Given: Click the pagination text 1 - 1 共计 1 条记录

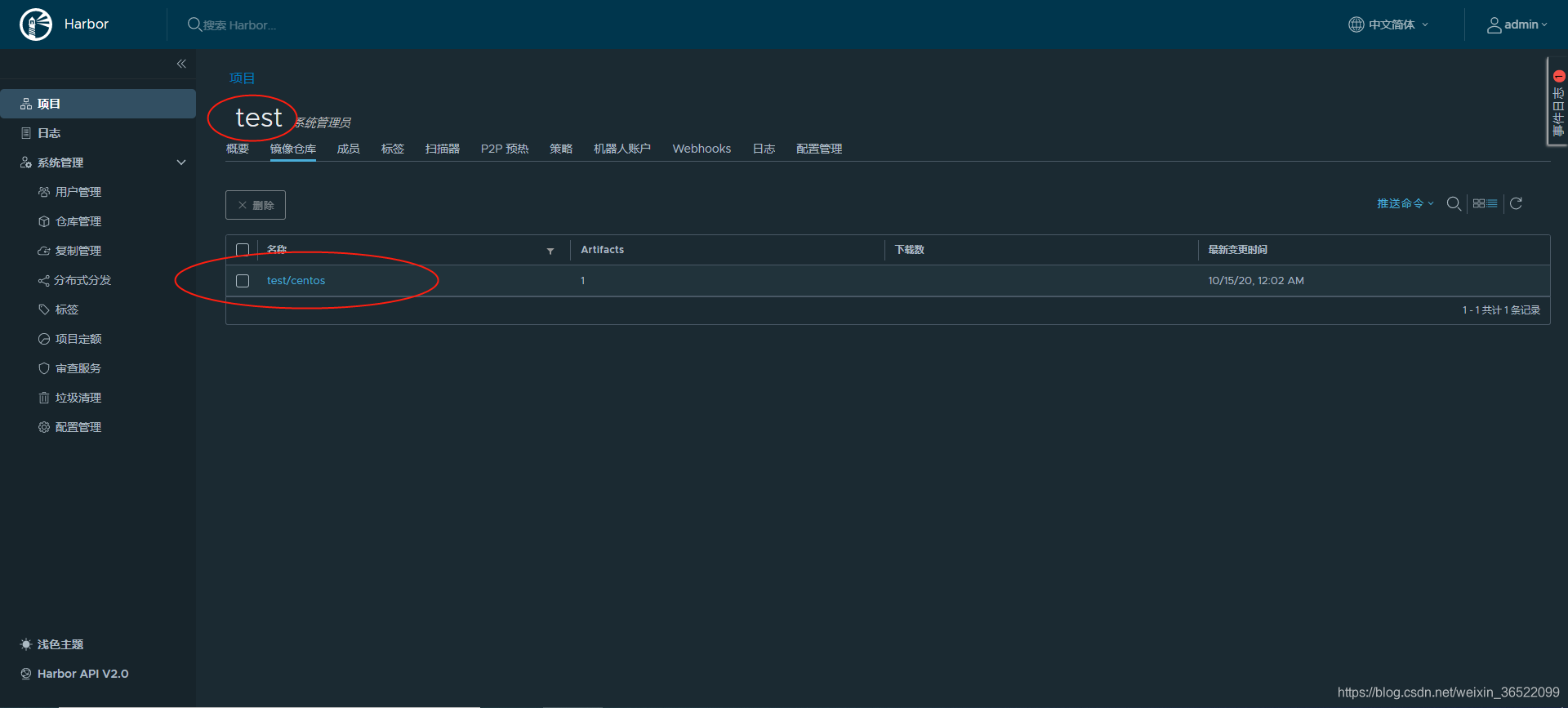Looking at the screenshot, I should (x=1501, y=310).
